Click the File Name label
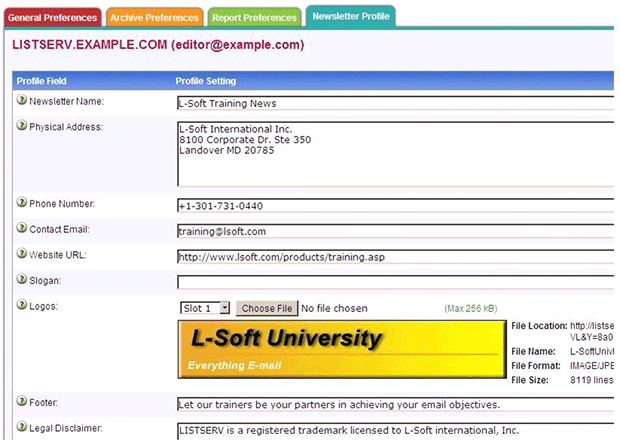Viewport: 620px width, 445px height. pos(533,351)
